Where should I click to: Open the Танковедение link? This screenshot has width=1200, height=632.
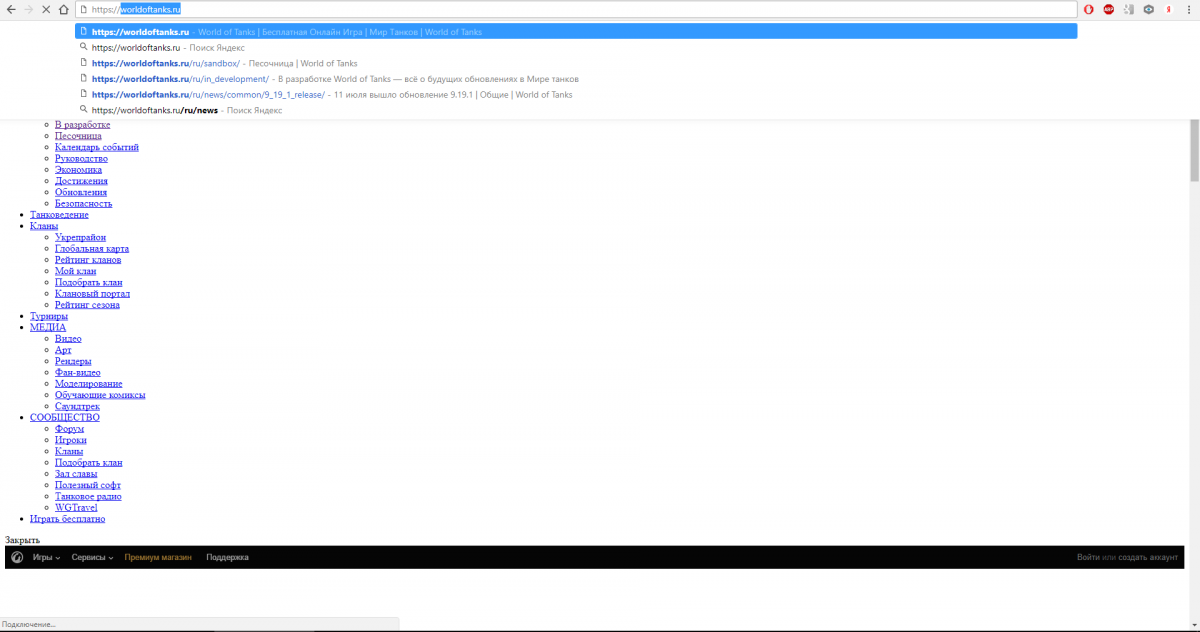click(x=59, y=215)
